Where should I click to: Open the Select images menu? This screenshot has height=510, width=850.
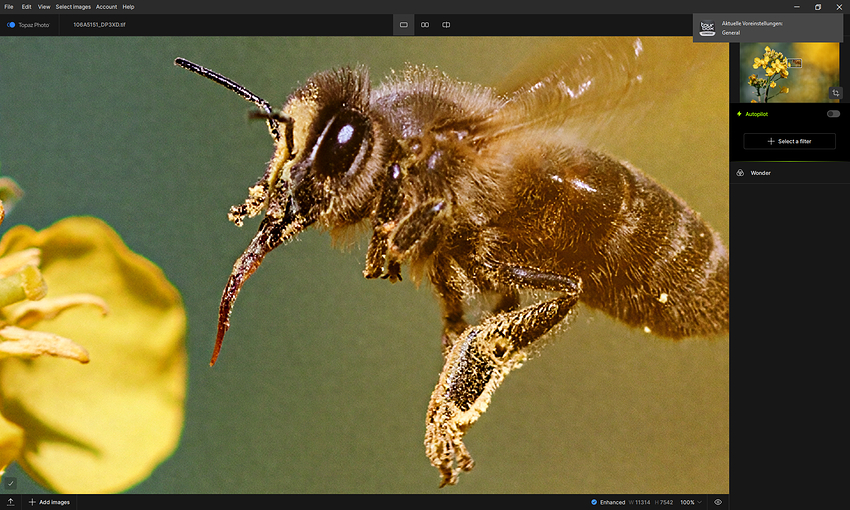click(x=73, y=7)
